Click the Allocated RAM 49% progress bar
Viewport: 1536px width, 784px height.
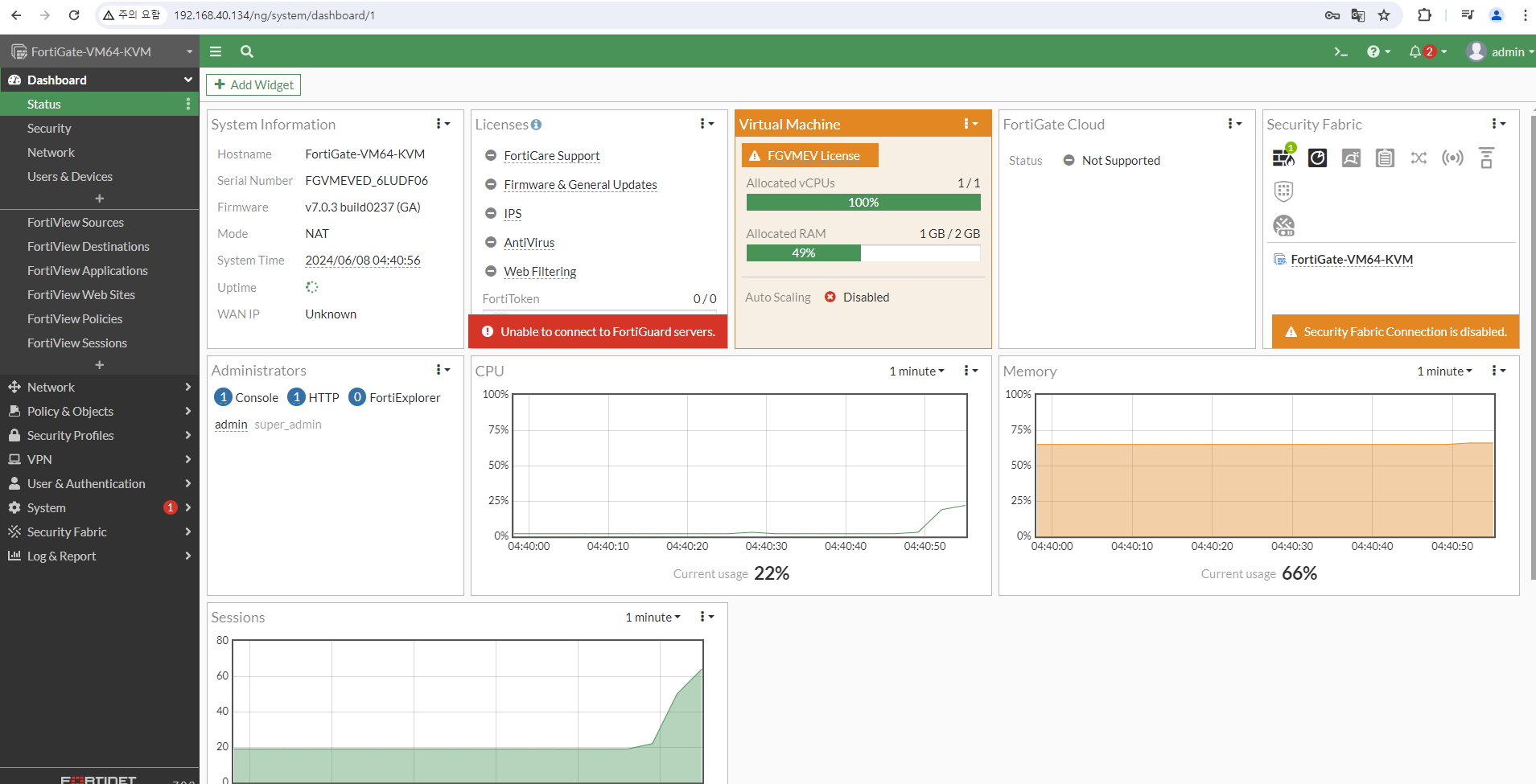(x=863, y=252)
